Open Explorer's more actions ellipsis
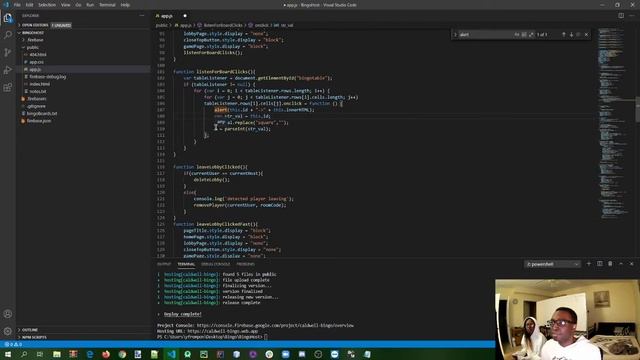 (x=142, y=16)
